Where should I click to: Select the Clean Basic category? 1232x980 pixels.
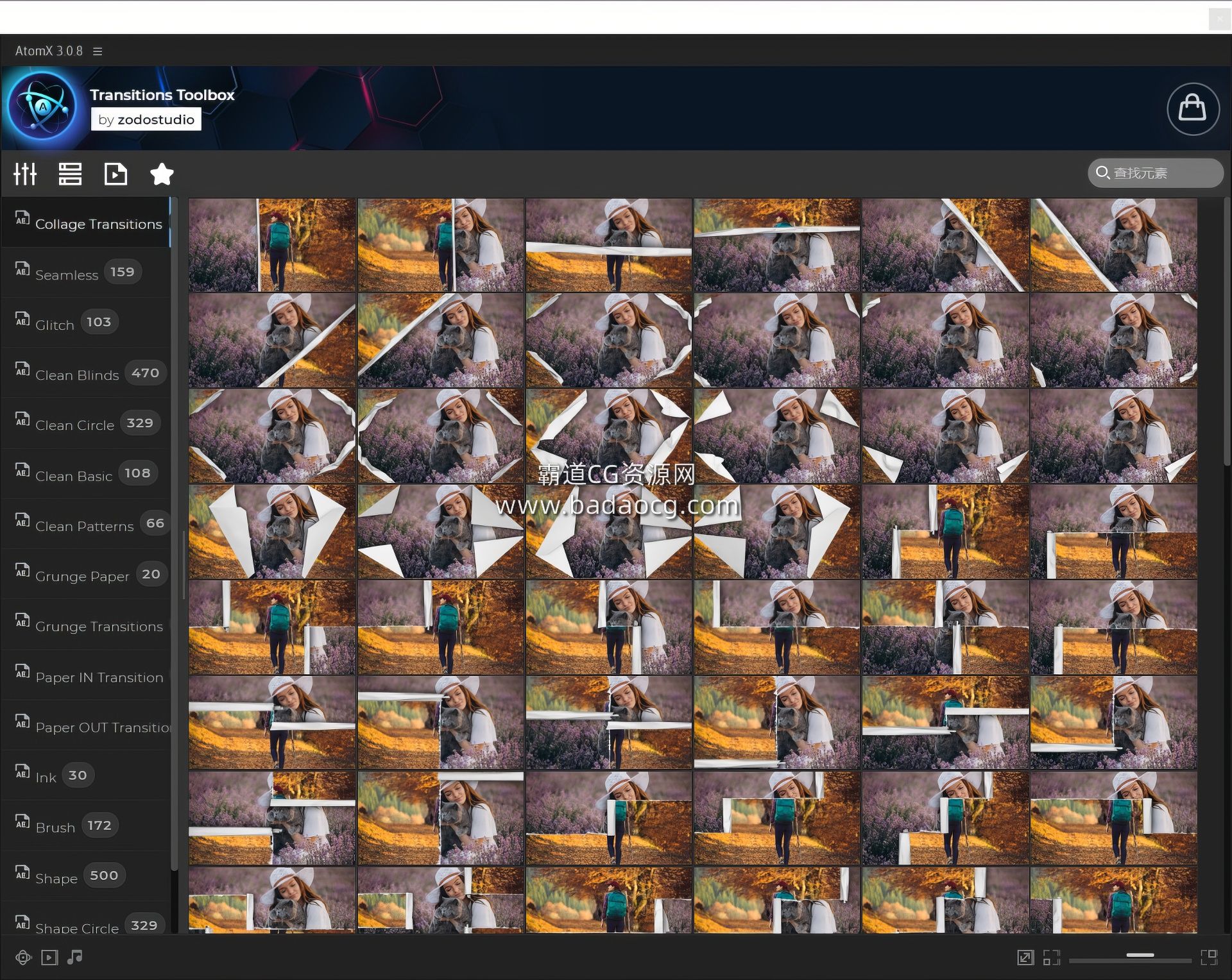[86, 474]
